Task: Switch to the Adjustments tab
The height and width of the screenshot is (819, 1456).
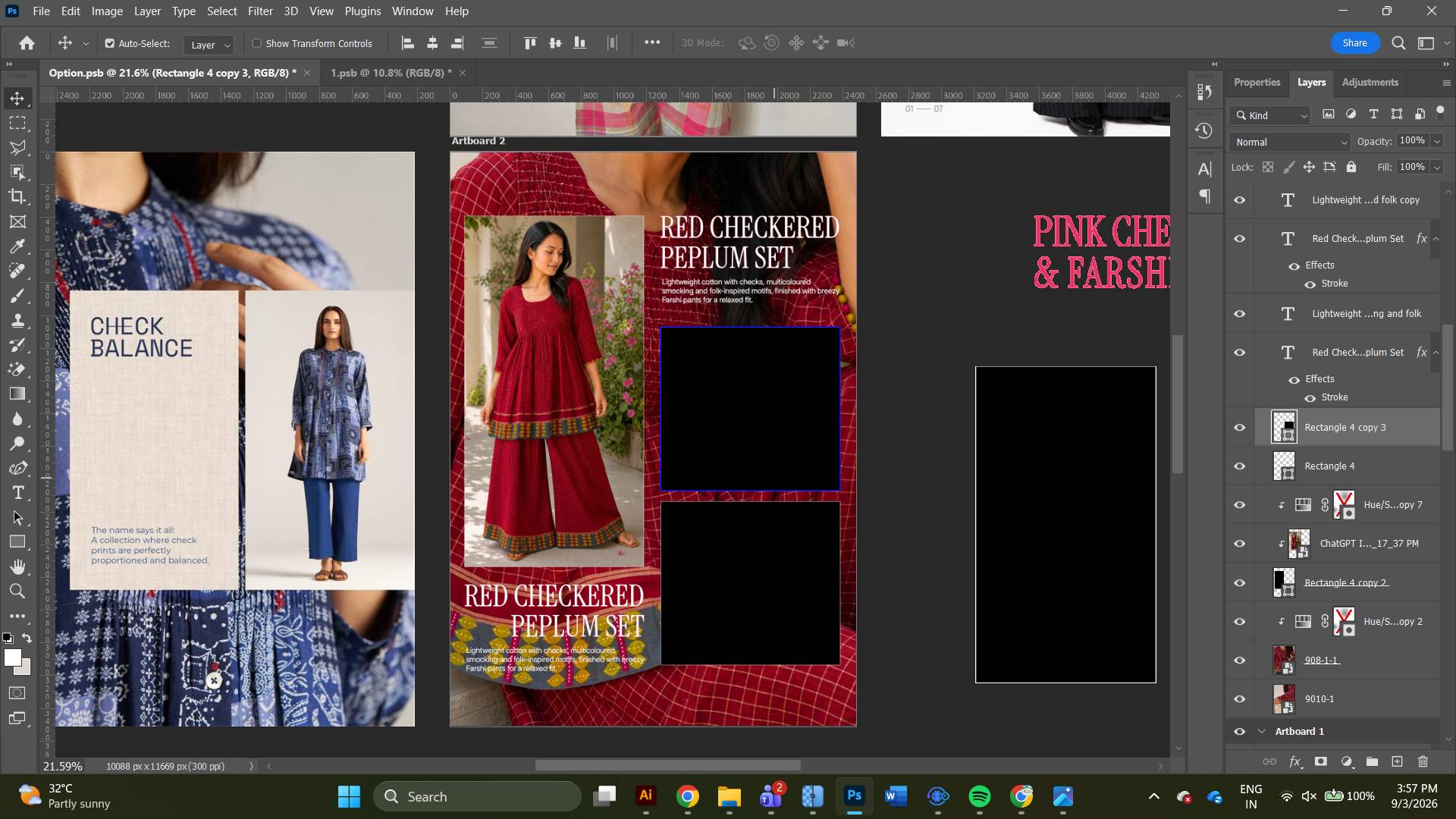Action: pyautogui.click(x=1370, y=82)
